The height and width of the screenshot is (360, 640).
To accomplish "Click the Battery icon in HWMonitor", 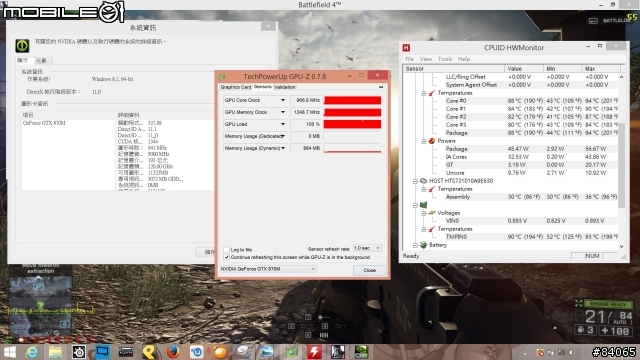I will click(423, 245).
